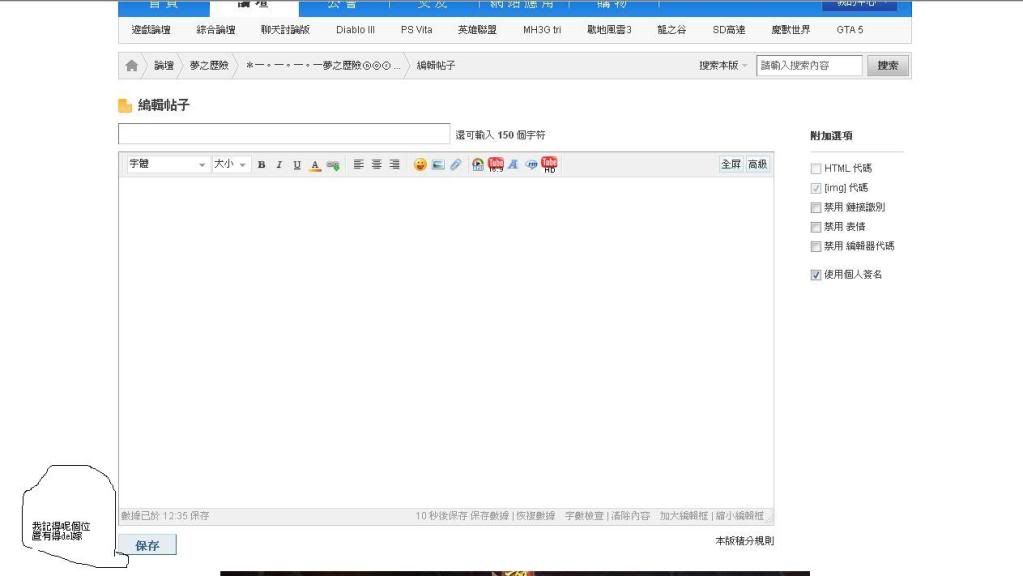Expand the 大小 font size dropdown
This screenshot has width=1023, height=576.
click(229, 165)
